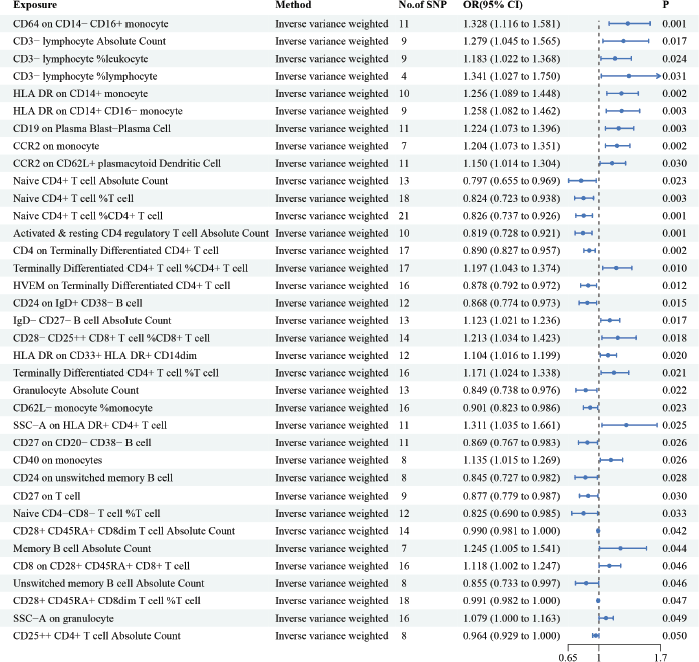Click 'CD19 on Plasma Blast−Plasma Cell'
Viewport: 699px width, 662px height.
pos(92,128)
